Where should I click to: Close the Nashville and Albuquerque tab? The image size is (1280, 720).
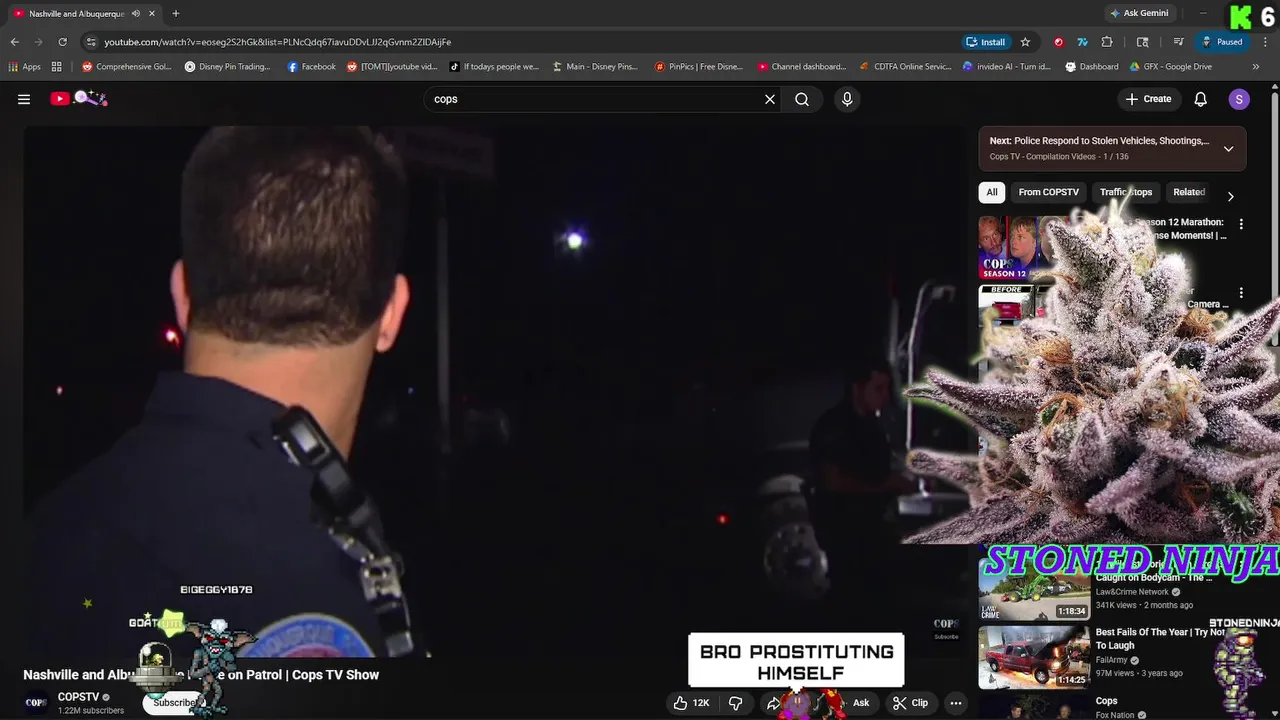coord(154,13)
